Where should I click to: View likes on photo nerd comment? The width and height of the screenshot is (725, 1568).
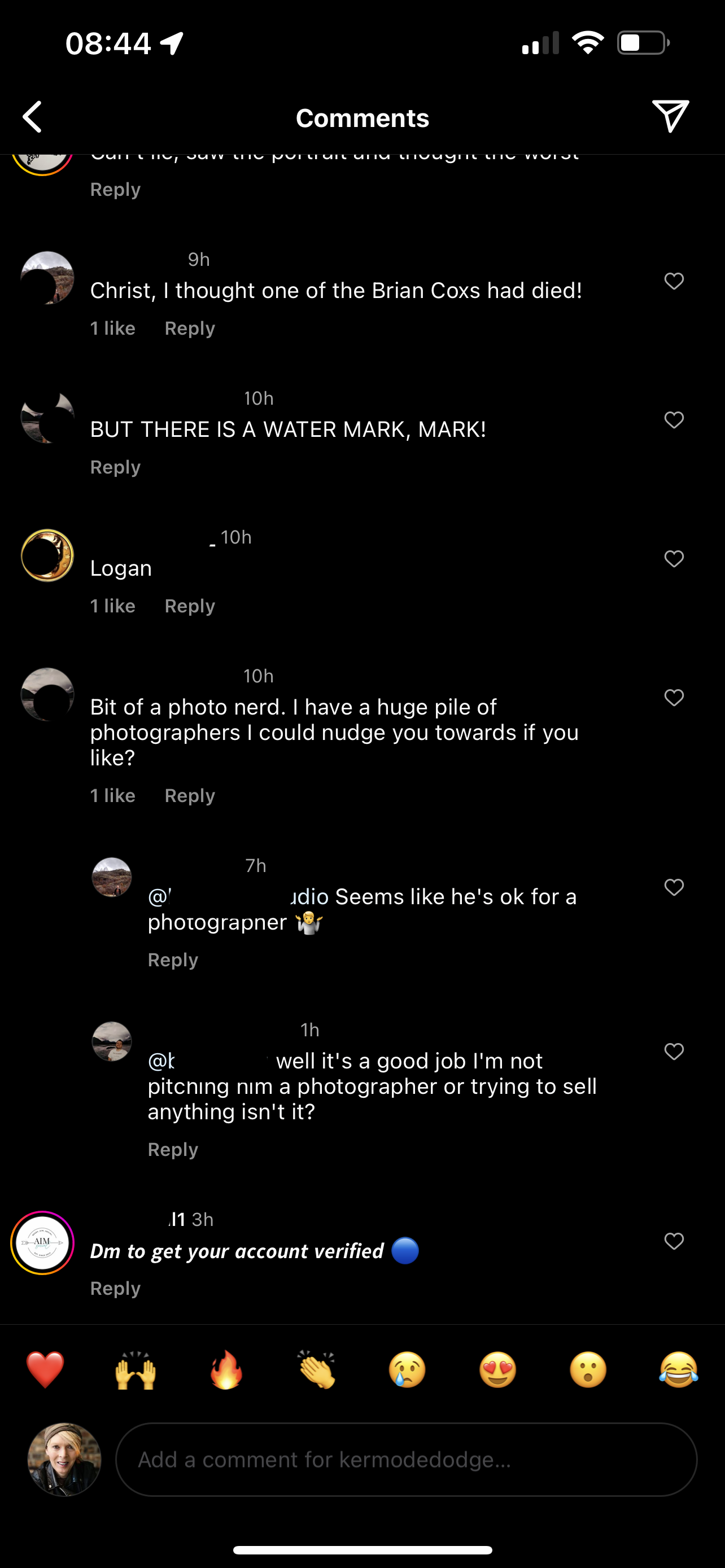[x=112, y=796]
